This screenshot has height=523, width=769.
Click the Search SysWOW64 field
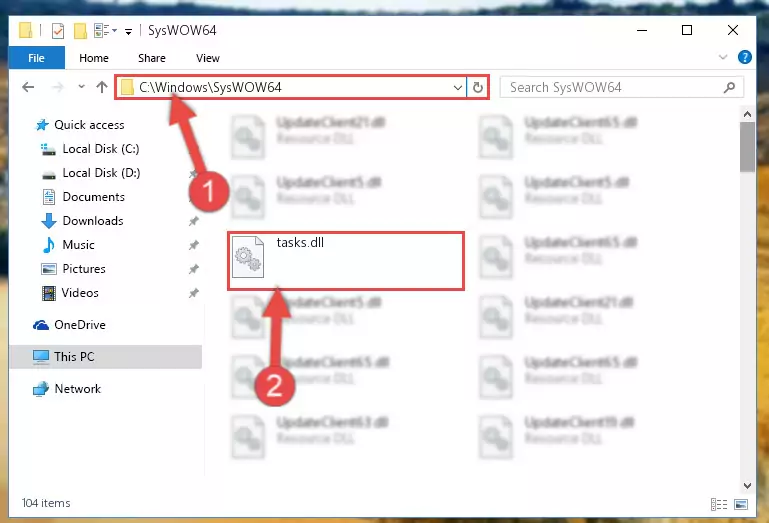621,87
